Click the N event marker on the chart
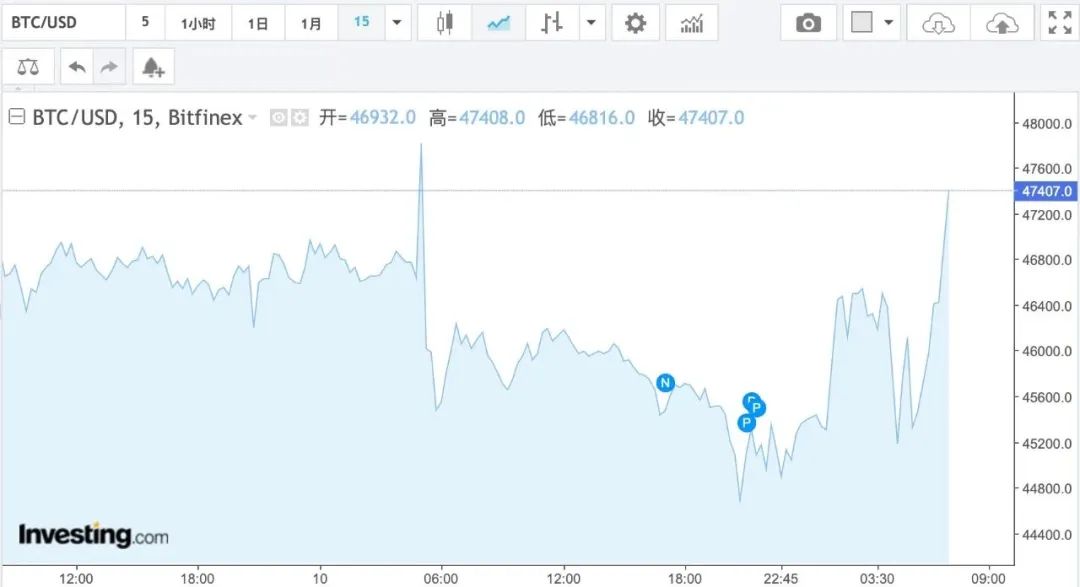 tap(664, 382)
